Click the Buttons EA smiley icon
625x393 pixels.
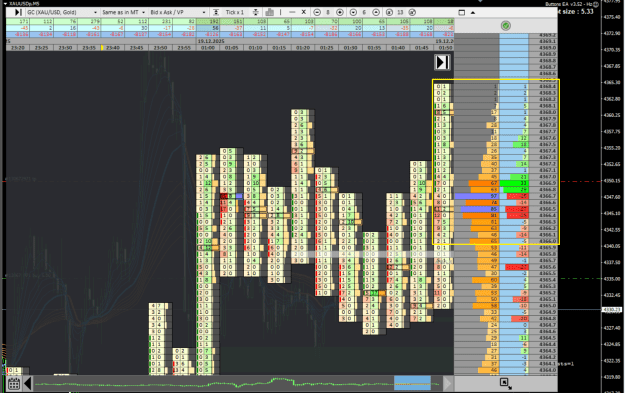tap(596, 4)
